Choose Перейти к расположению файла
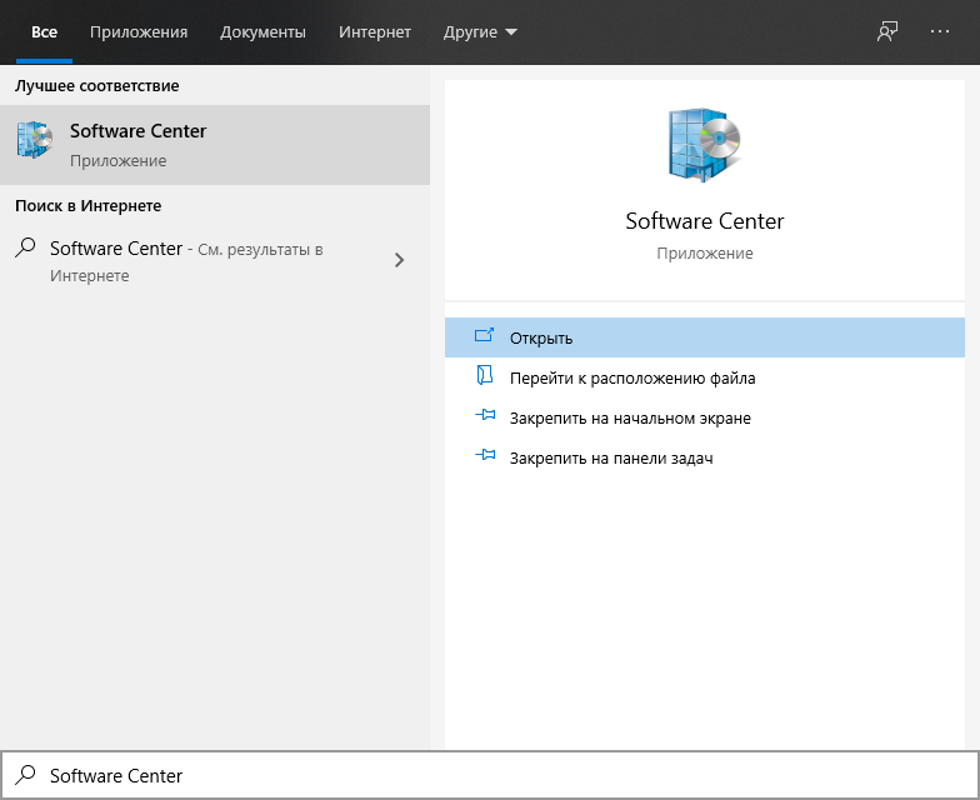Viewport: 980px width, 800px height. coord(705,378)
